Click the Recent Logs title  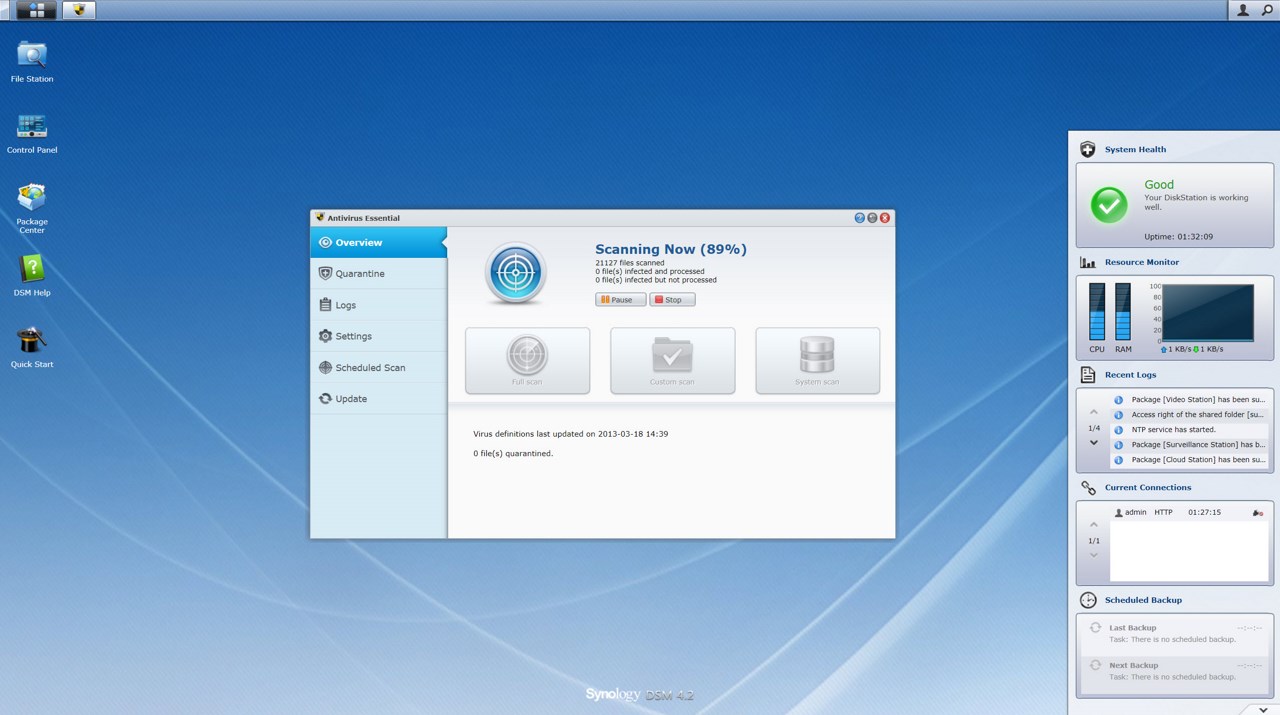click(1130, 375)
